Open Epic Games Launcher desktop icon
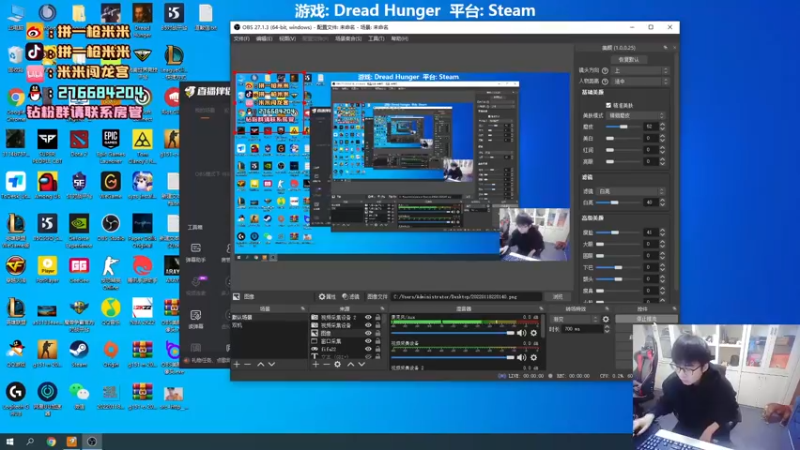The width and height of the screenshot is (800, 450). pos(111,146)
